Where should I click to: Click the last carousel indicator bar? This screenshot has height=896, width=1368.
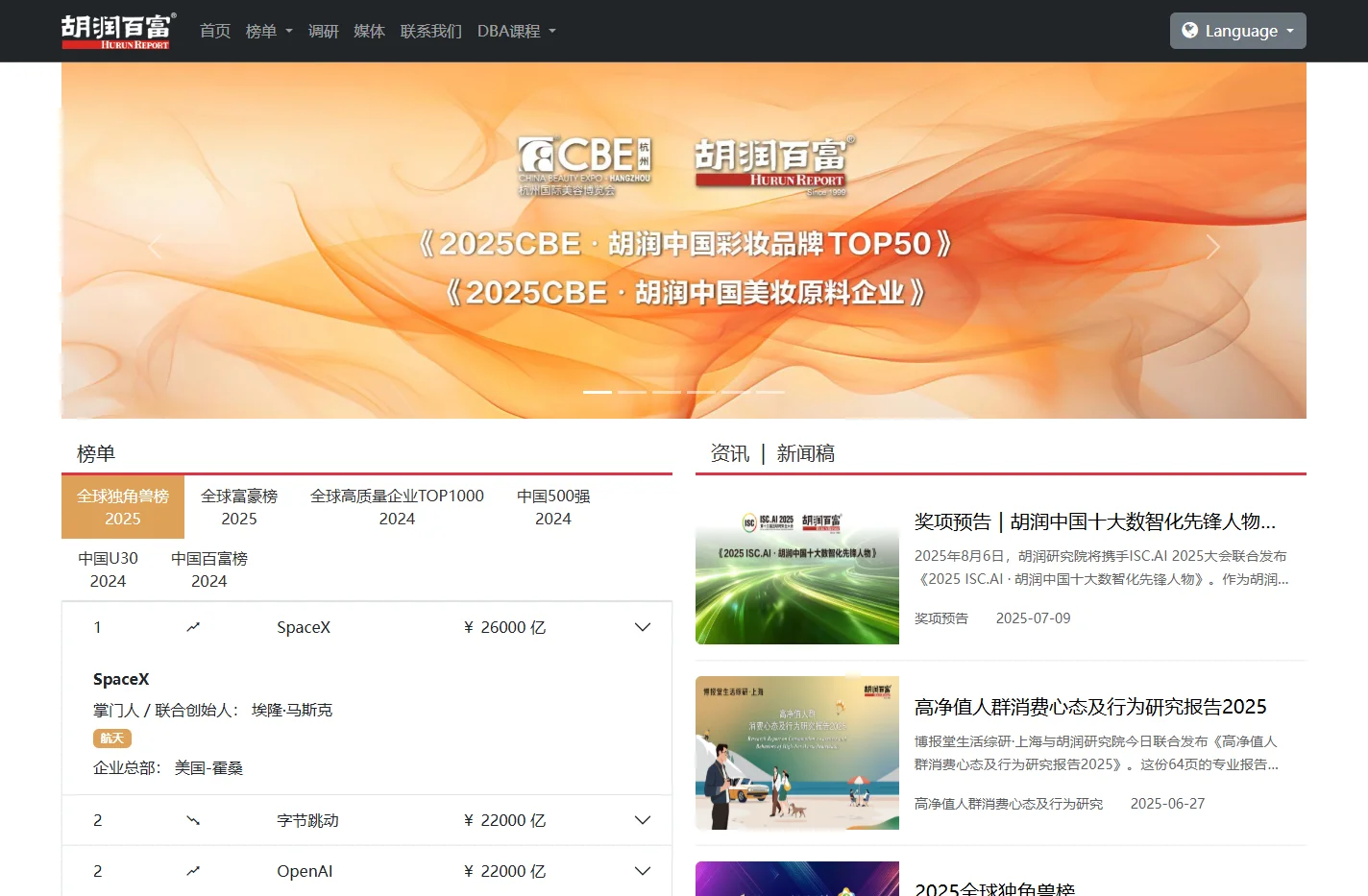[x=770, y=392]
